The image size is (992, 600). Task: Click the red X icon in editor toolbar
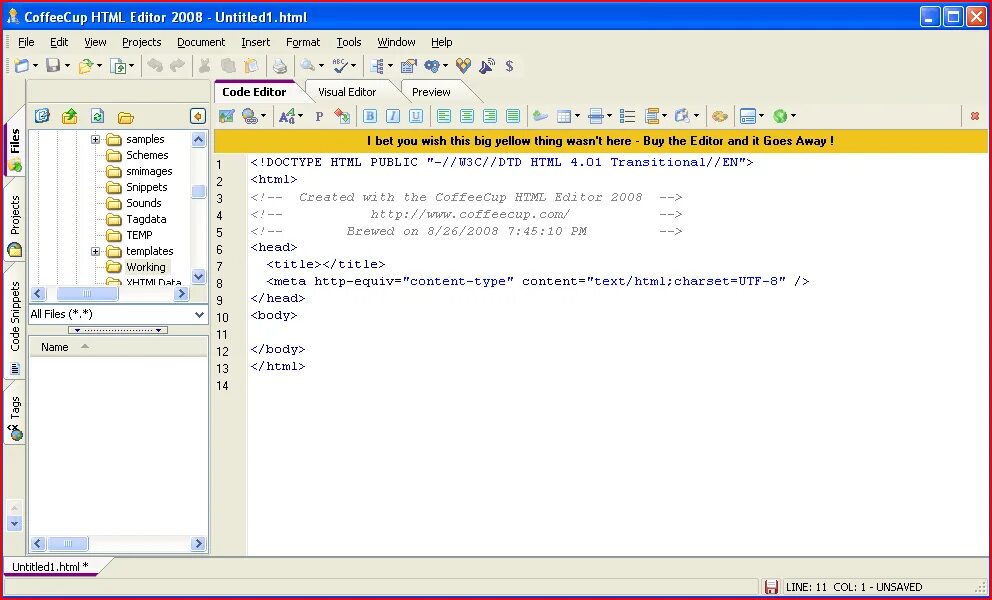coord(975,116)
